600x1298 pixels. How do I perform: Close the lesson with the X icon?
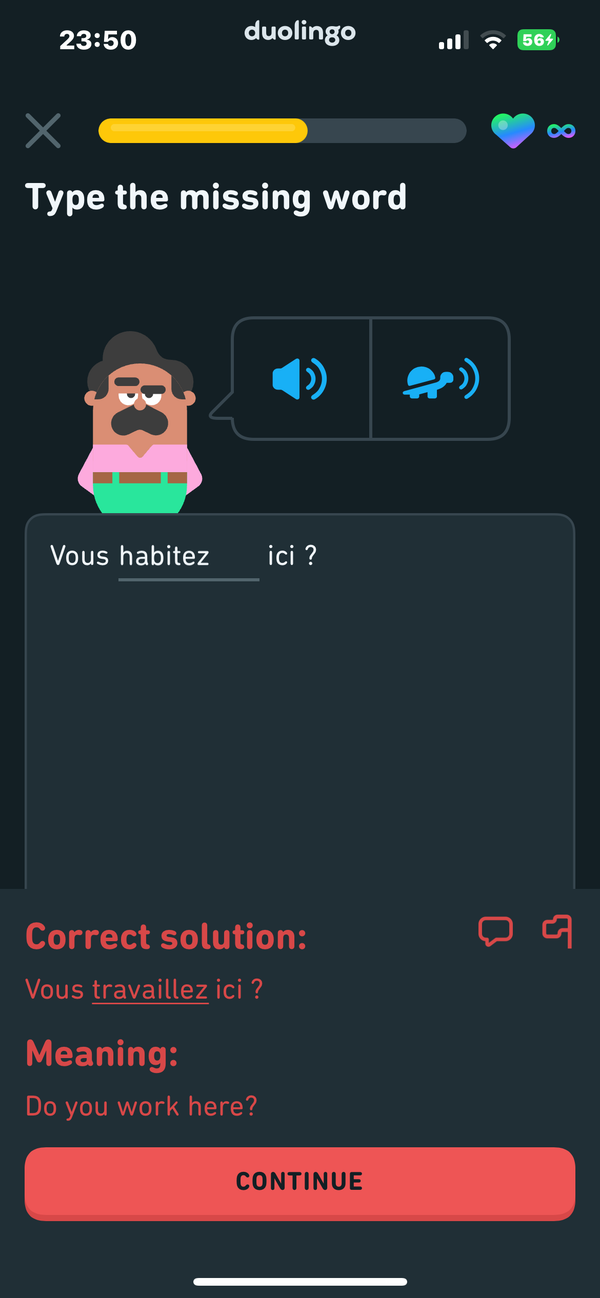[x=43, y=131]
